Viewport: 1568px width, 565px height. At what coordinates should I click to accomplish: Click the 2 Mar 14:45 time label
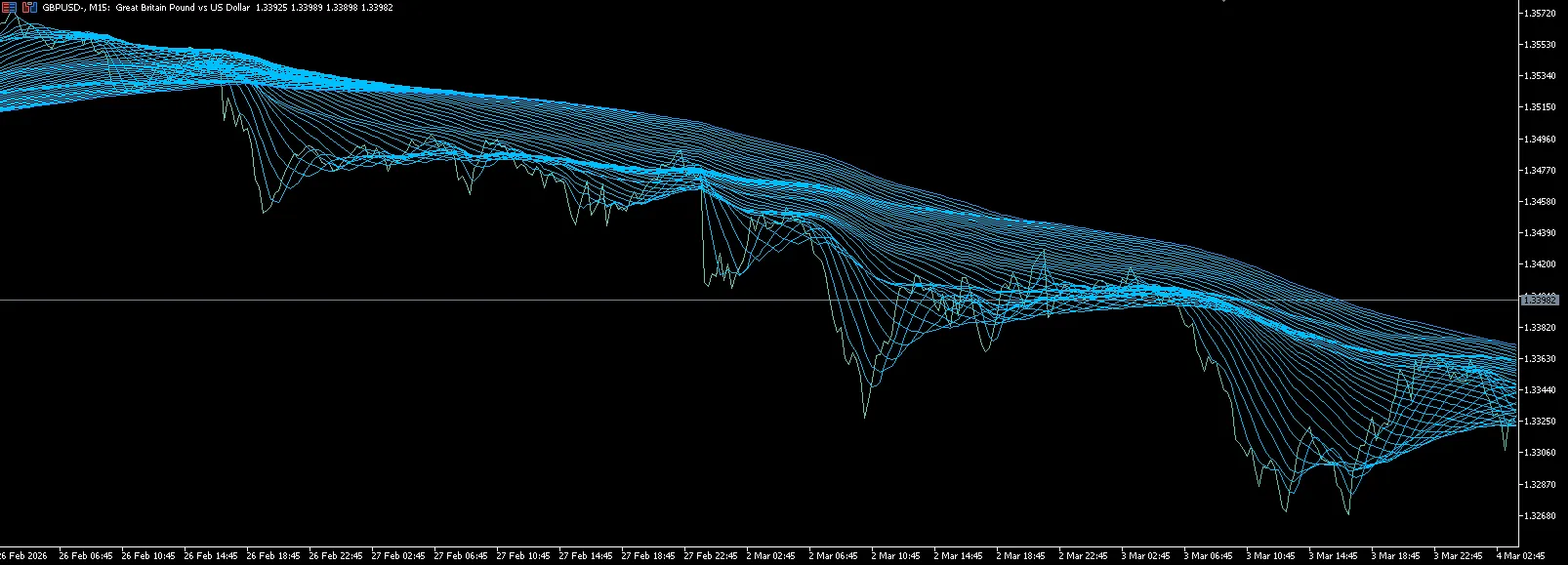pyautogui.click(x=959, y=556)
